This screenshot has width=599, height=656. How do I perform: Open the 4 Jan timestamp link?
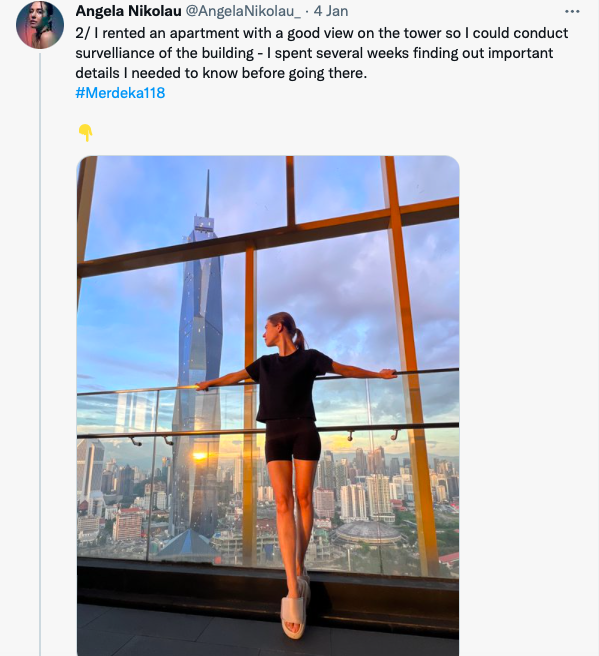(x=331, y=11)
